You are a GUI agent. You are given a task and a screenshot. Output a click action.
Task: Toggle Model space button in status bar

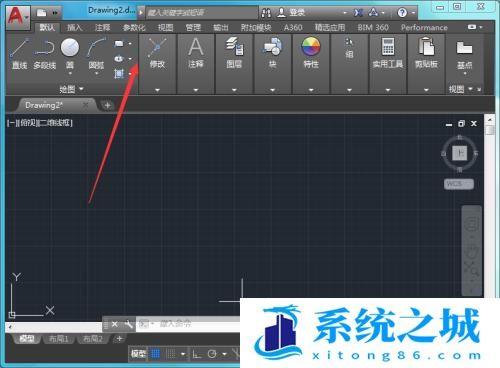(138, 354)
